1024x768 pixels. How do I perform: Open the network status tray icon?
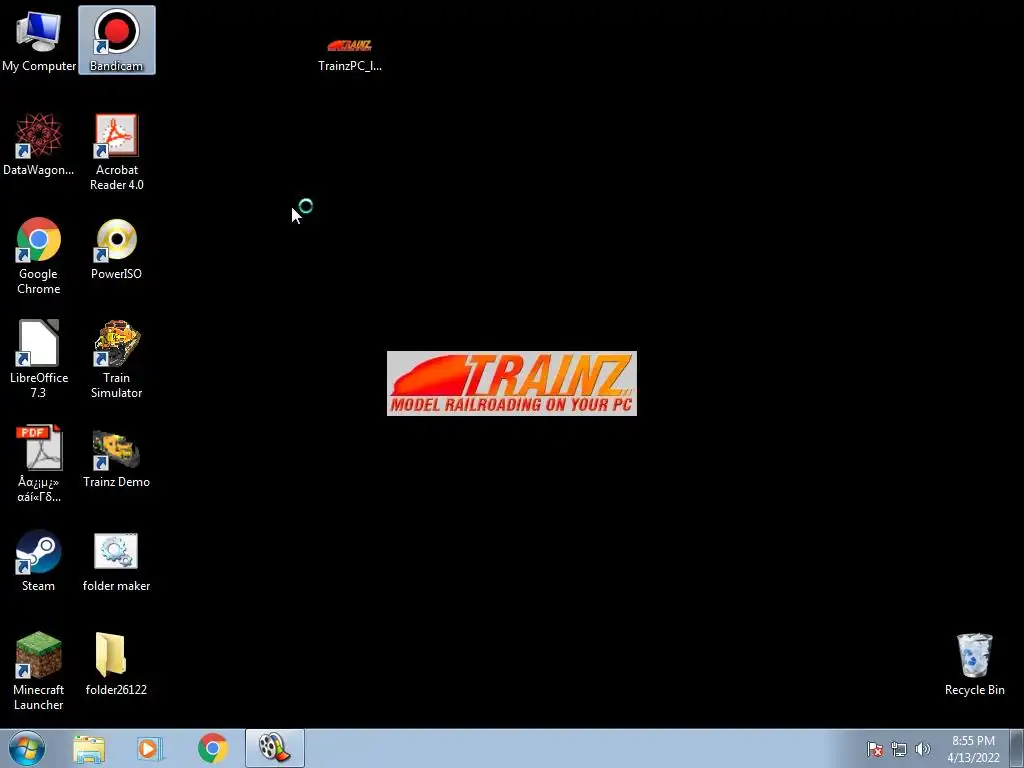[899, 749]
